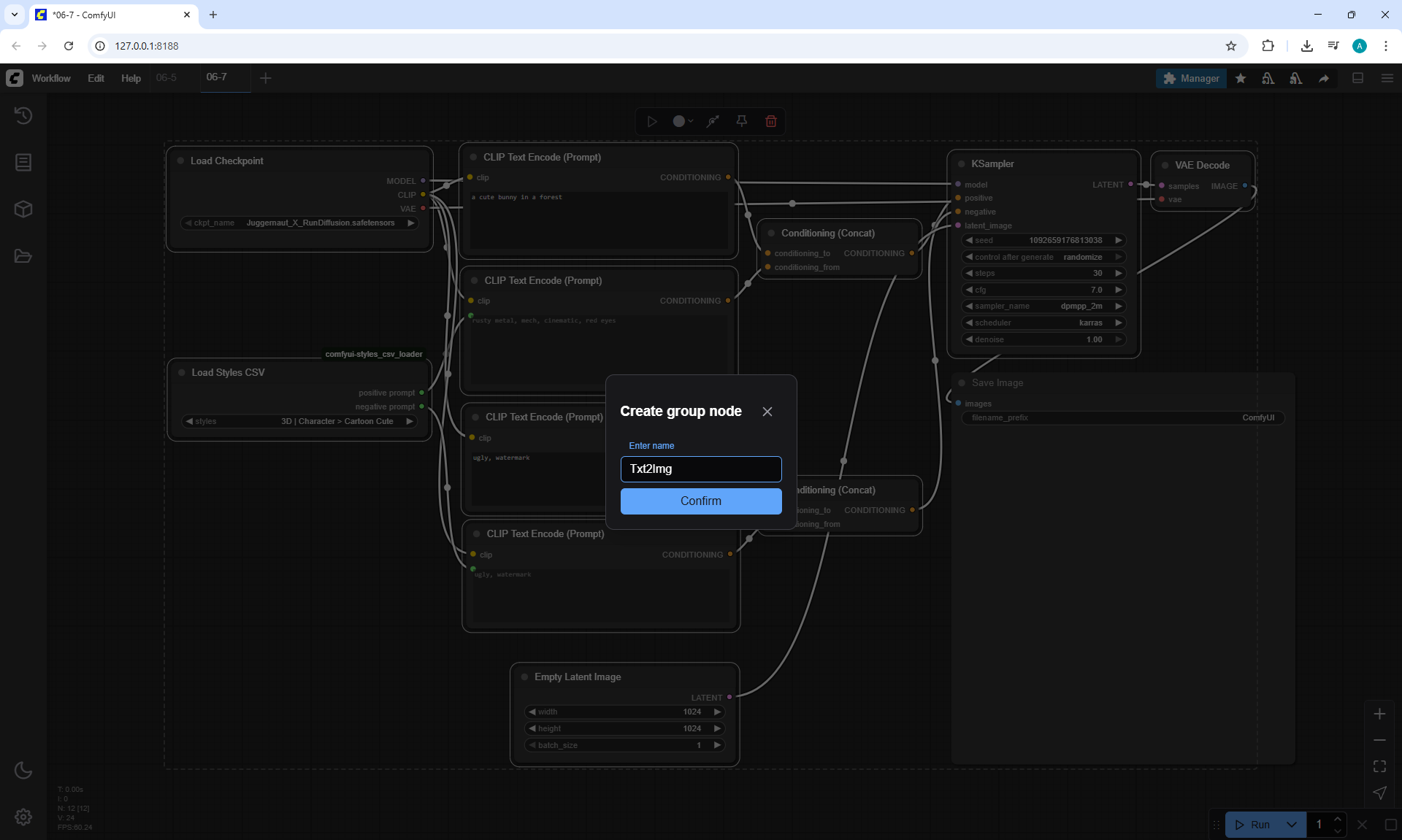Open the model library cube icon
1402x840 pixels.
tap(23, 209)
